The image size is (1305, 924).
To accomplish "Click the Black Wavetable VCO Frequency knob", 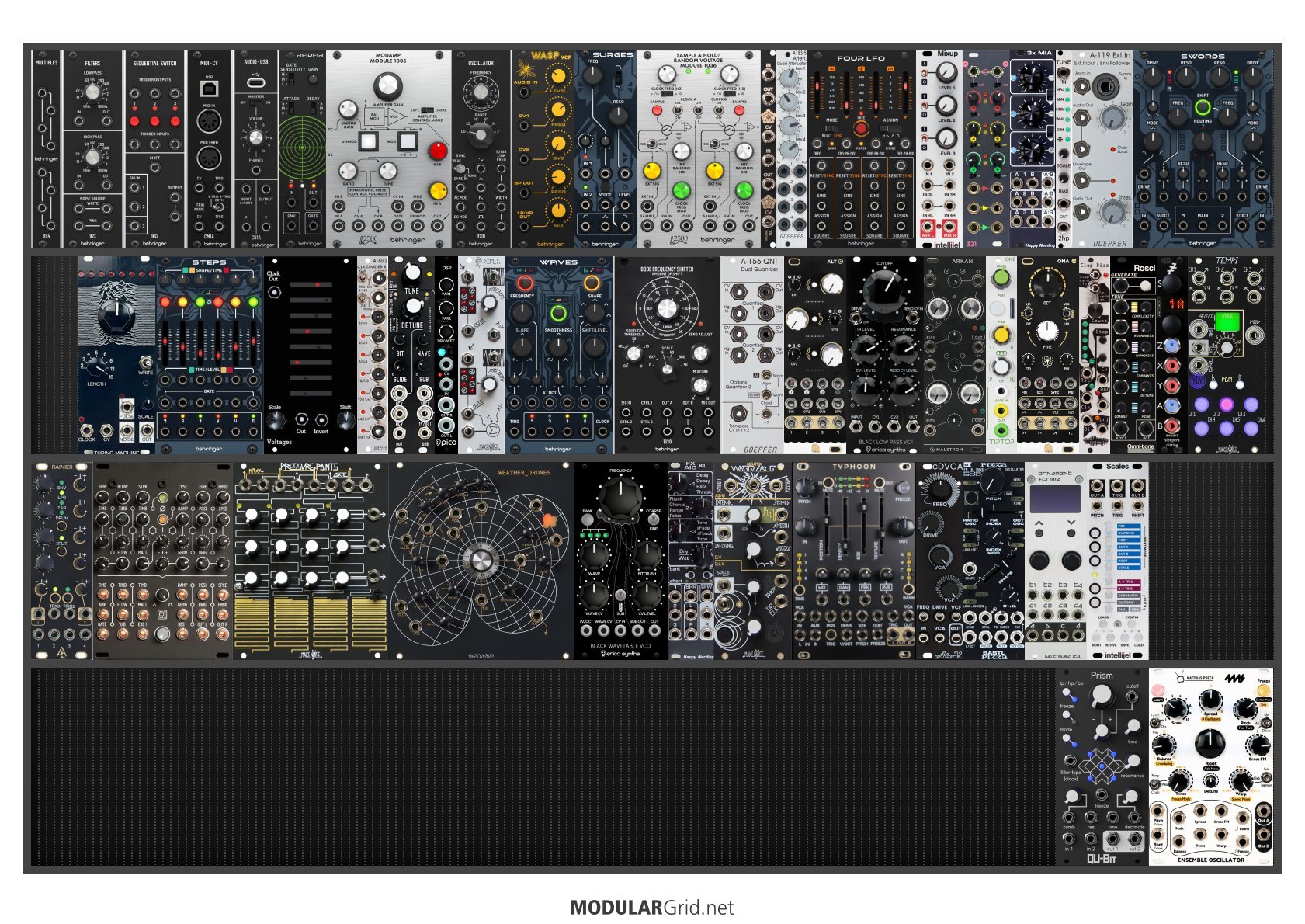I will point(620,498).
